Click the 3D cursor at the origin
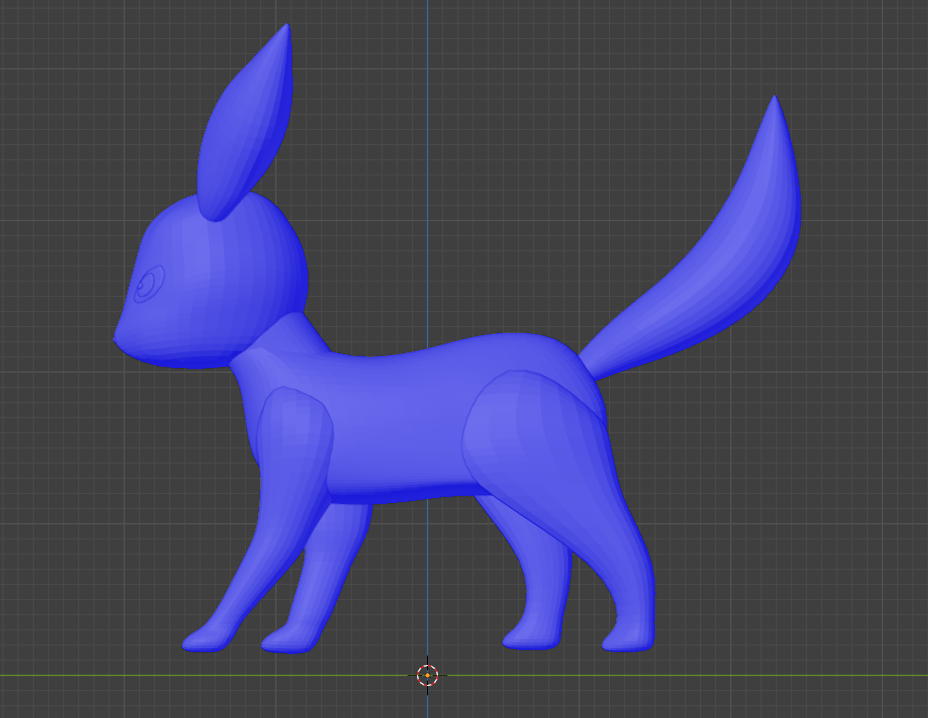The image size is (928, 718). click(x=427, y=675)
